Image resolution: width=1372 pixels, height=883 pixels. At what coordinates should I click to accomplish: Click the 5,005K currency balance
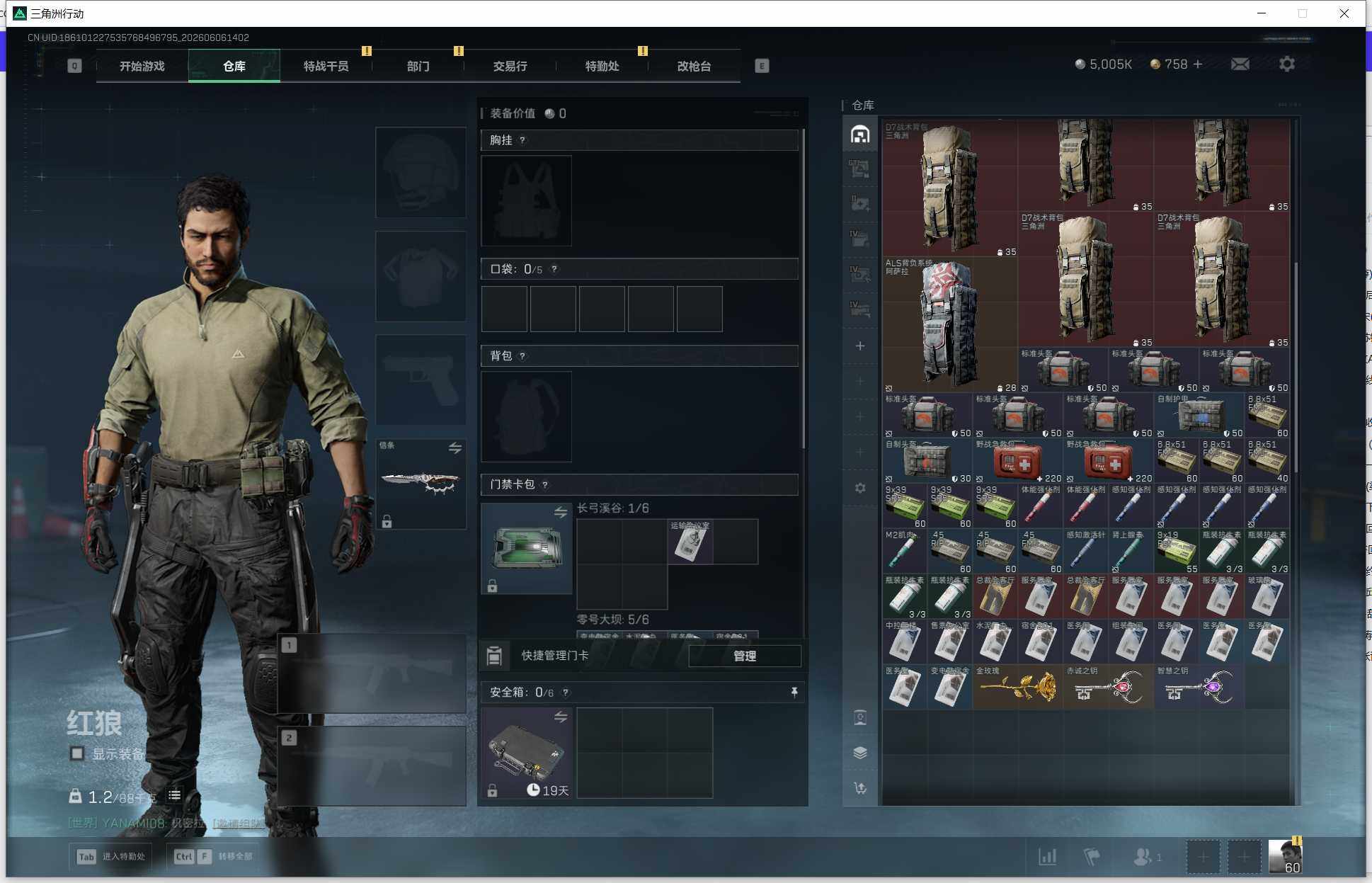pos(1103,64)
